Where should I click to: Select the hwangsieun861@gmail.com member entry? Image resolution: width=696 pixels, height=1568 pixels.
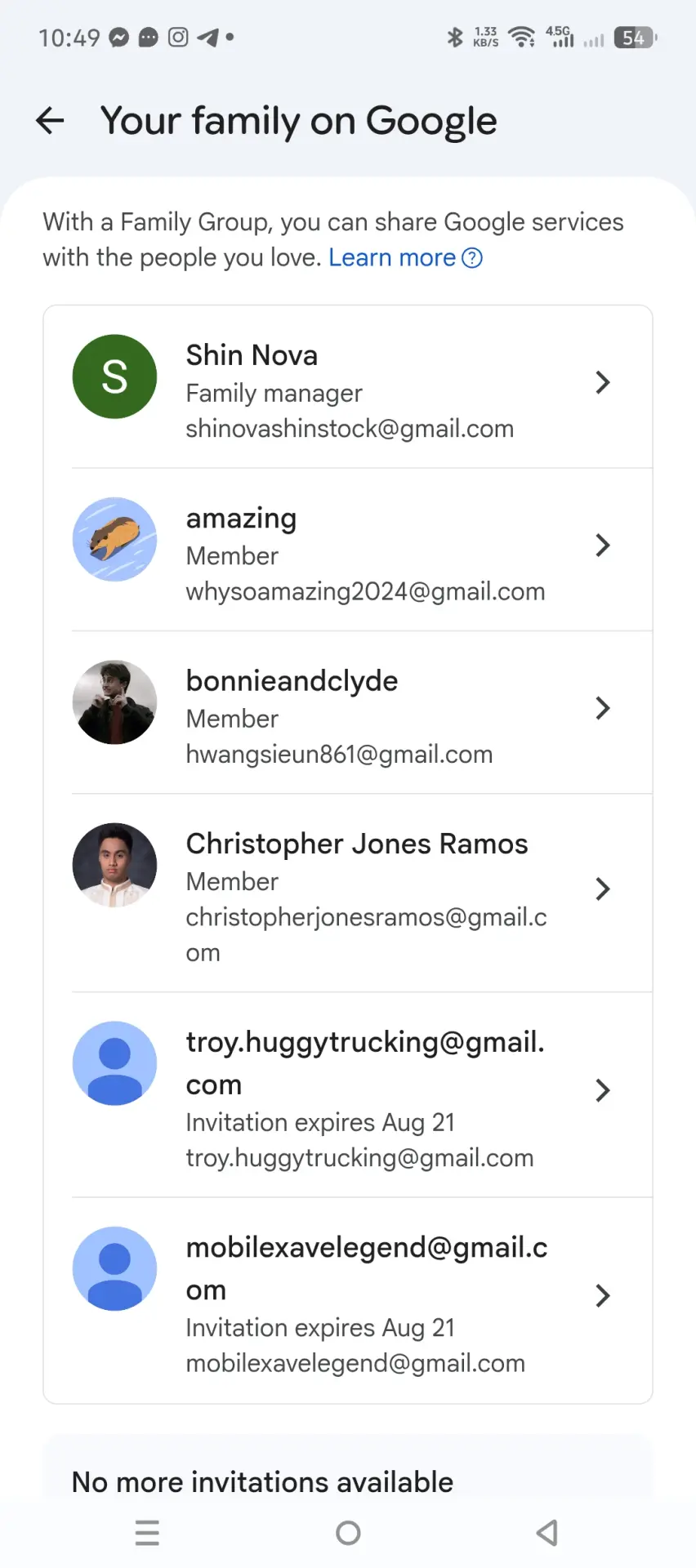pos(348,712)
